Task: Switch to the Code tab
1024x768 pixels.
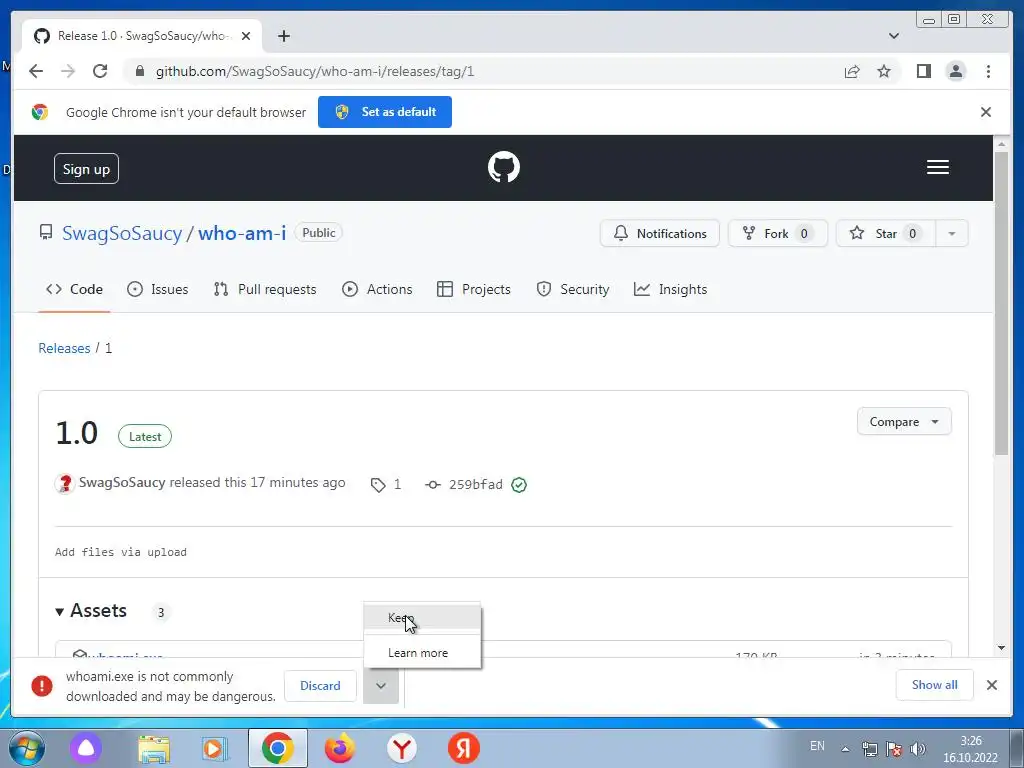Action: tap(74, 289)
